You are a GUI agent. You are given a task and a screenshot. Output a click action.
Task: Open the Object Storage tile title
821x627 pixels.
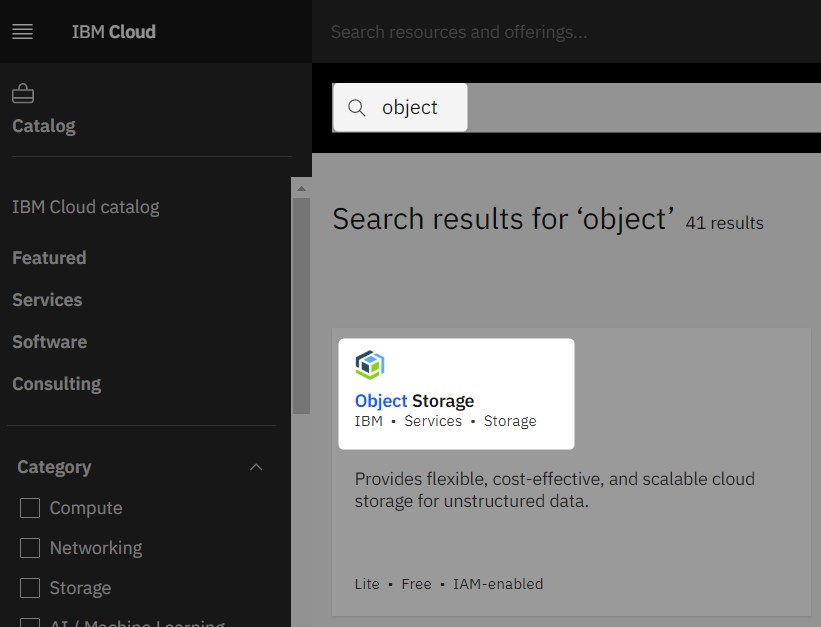coord(414,401)
